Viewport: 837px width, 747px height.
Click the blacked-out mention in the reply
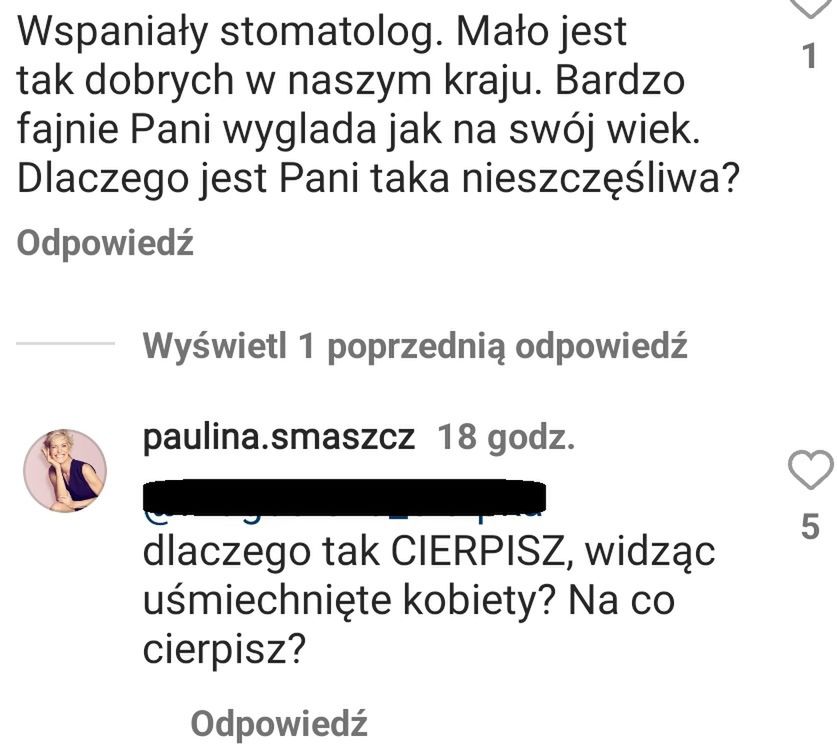point(344,498)
